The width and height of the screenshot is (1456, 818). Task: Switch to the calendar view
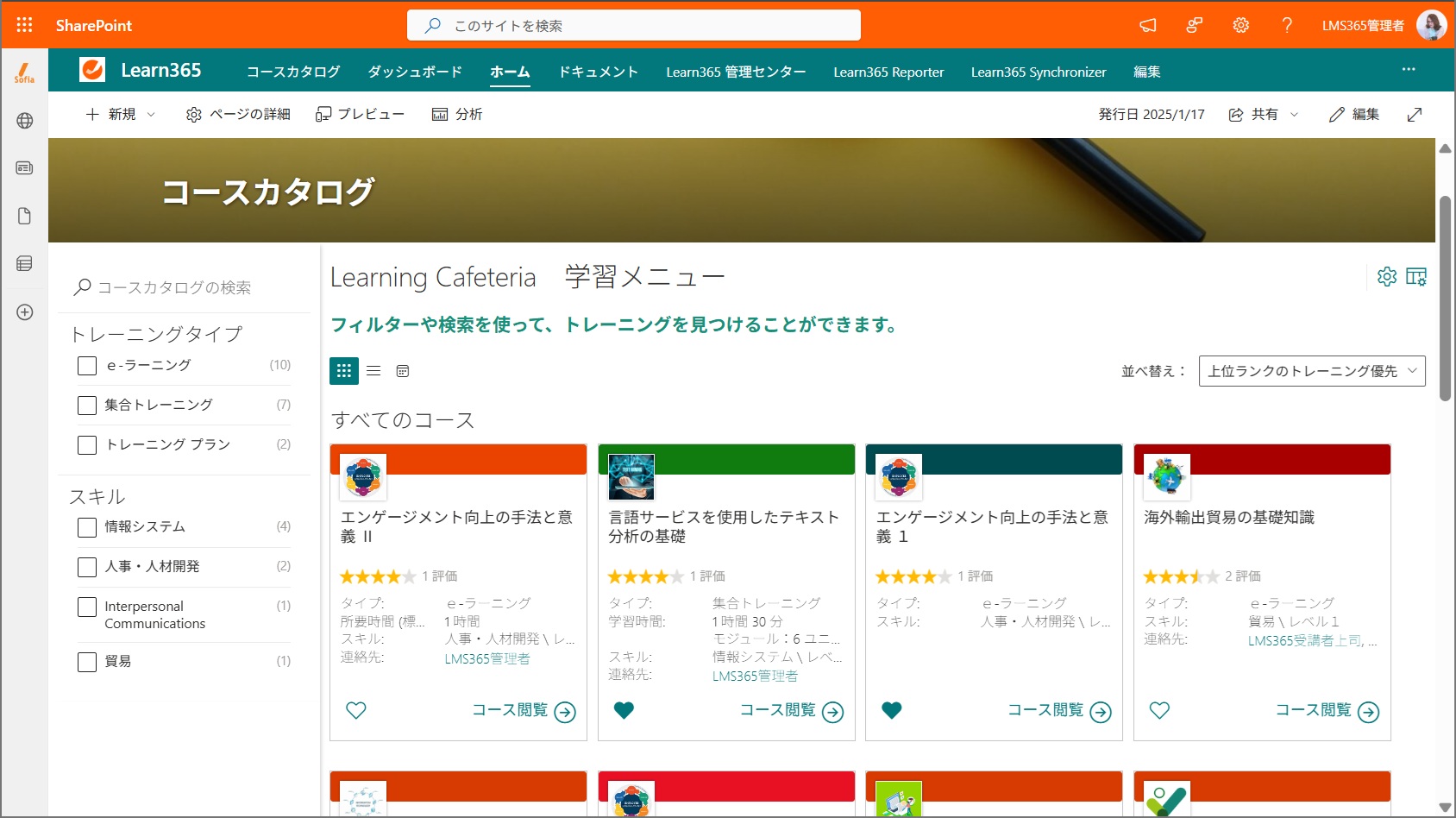403,371
